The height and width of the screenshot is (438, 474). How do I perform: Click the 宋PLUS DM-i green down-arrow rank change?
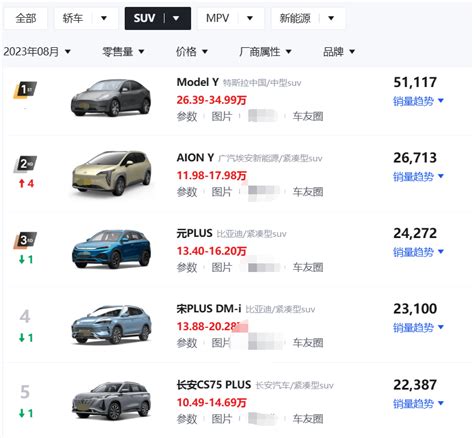(x=26, y=338)
